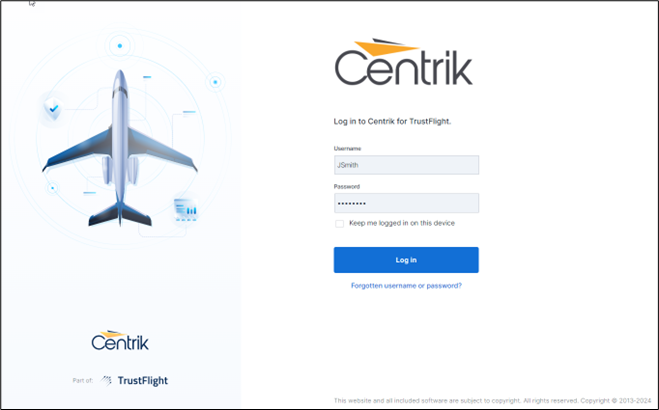This screenshot has height=410, width=659.
Task: Focus the Password input field
Action: tap(406, 203)
